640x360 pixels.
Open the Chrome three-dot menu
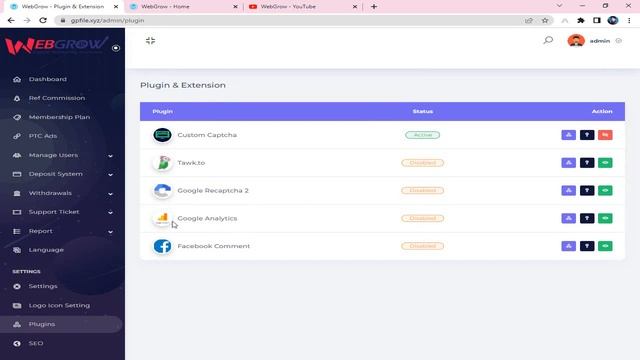tap(629, 20)
